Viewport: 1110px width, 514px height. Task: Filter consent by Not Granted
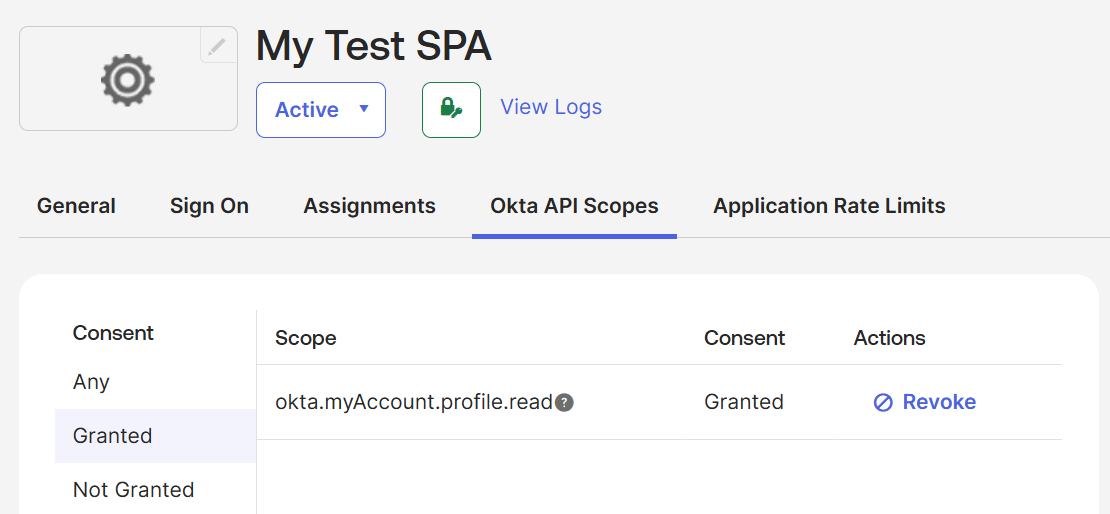point(156,489)
